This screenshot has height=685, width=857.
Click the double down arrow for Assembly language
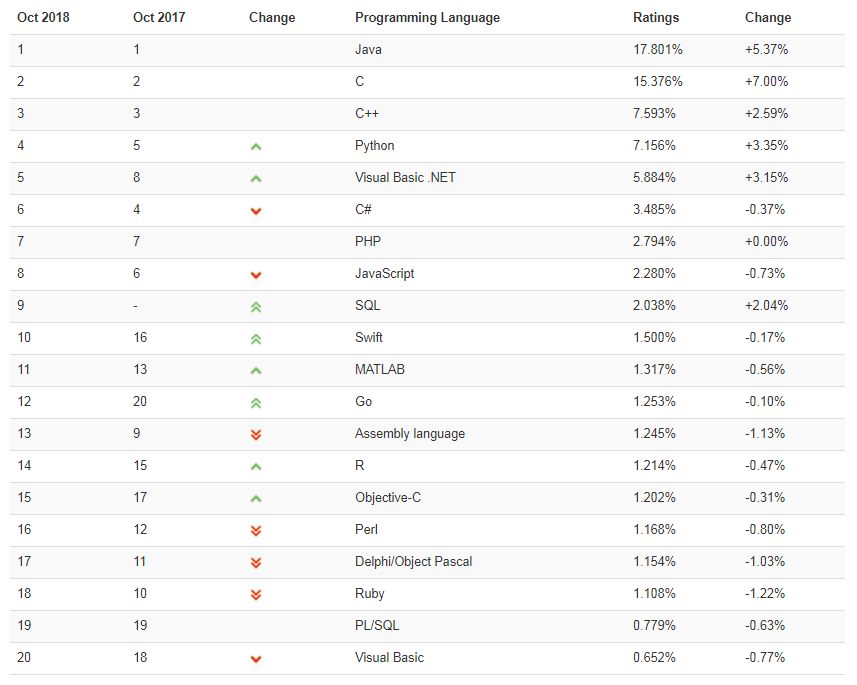click(256, 434)
